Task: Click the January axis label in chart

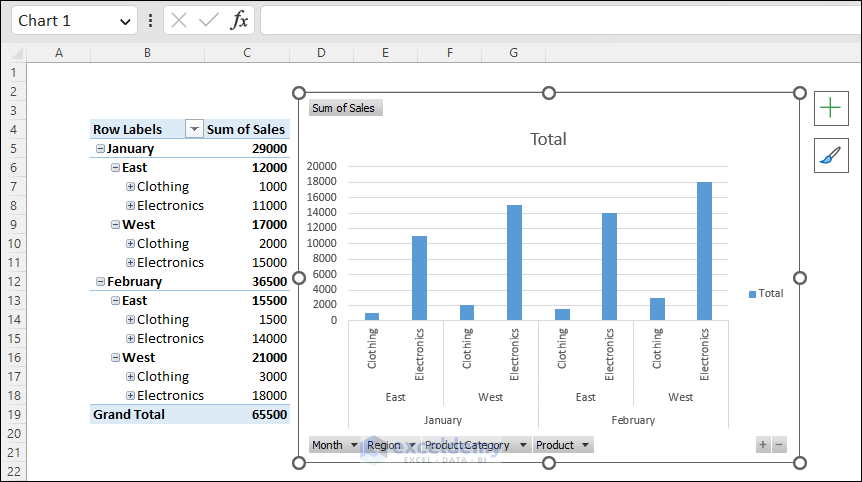Action: click(443, 420)
